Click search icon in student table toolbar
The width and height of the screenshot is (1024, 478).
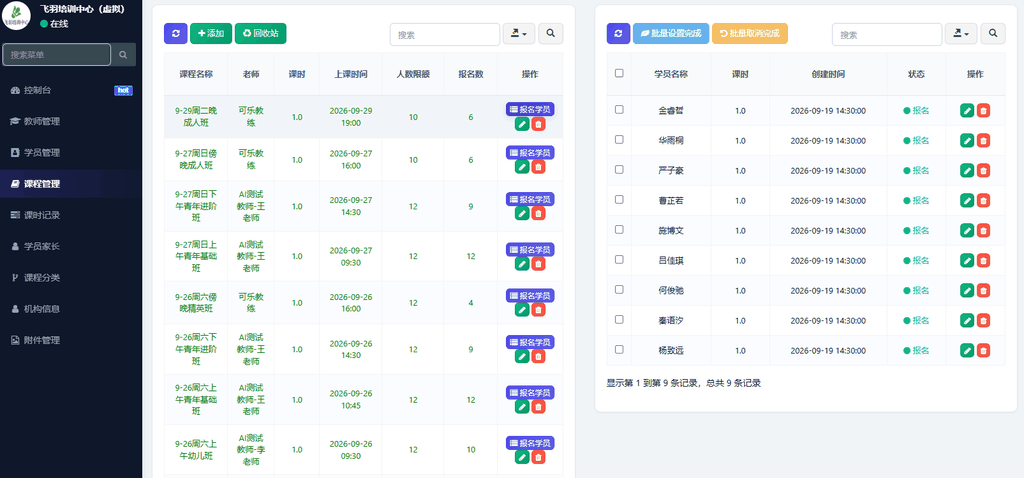993,33
